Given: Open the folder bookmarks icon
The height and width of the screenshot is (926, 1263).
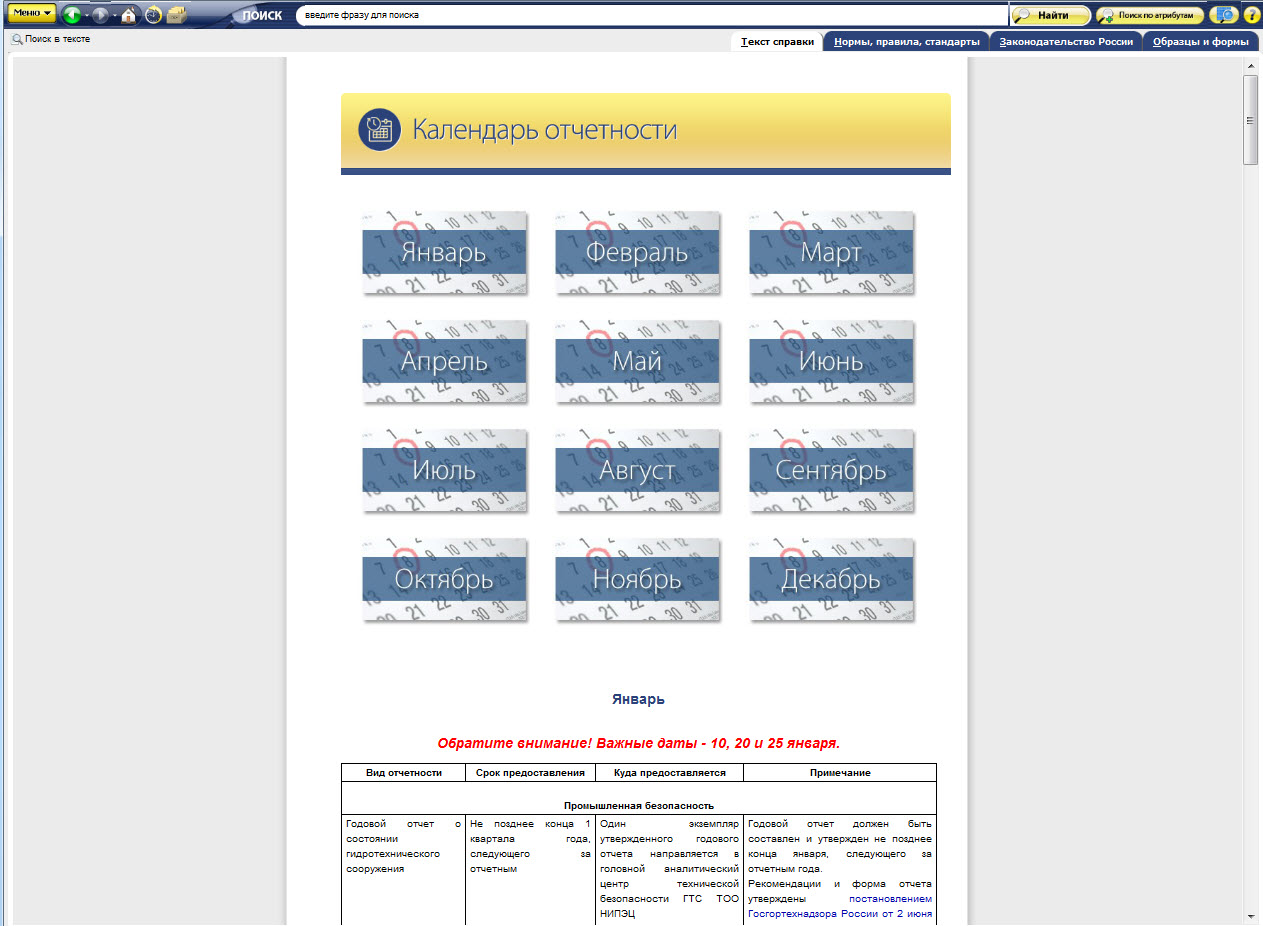Looking at the screenshot, I should point(177,15).
